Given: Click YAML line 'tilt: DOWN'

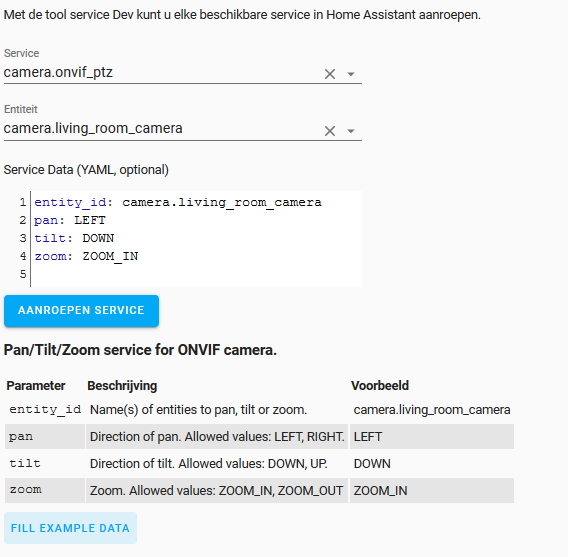Looking at the screenshot, I should click(x=74, y=238).
